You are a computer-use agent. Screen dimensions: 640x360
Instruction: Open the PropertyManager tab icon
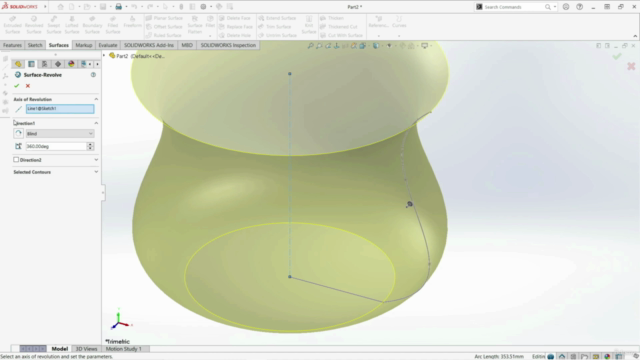(x=31, y=64)
